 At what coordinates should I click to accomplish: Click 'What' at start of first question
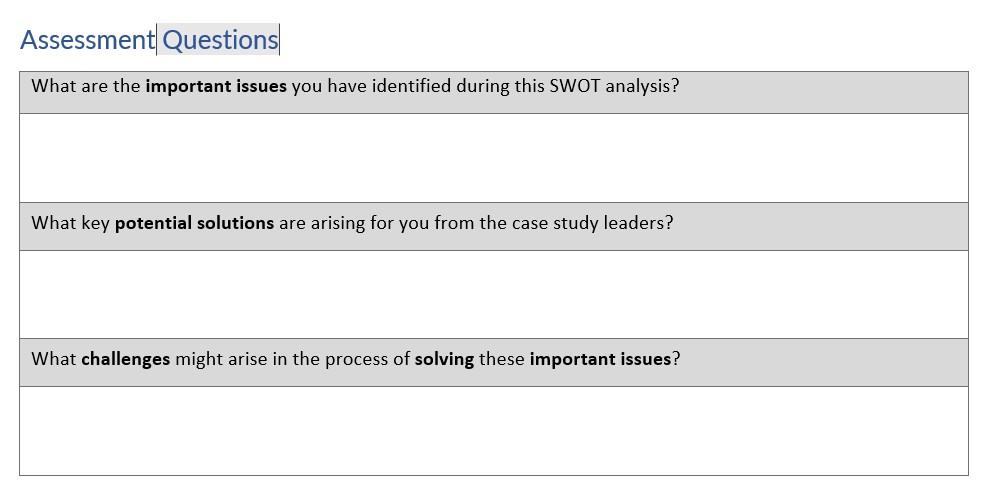click(51, 86)
